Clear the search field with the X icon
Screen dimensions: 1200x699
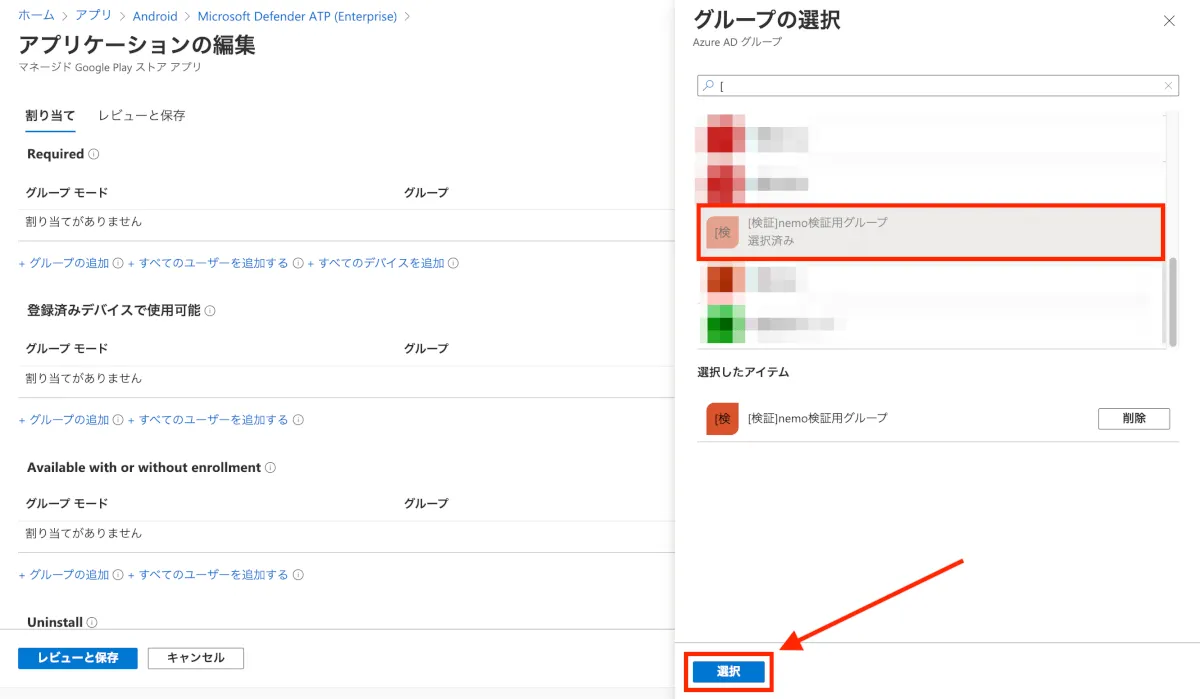click(1168, 86)
